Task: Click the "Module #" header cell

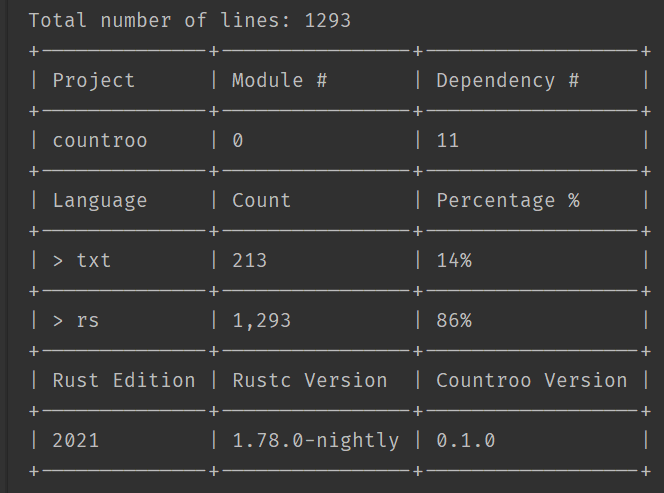Action: (279, 80)
